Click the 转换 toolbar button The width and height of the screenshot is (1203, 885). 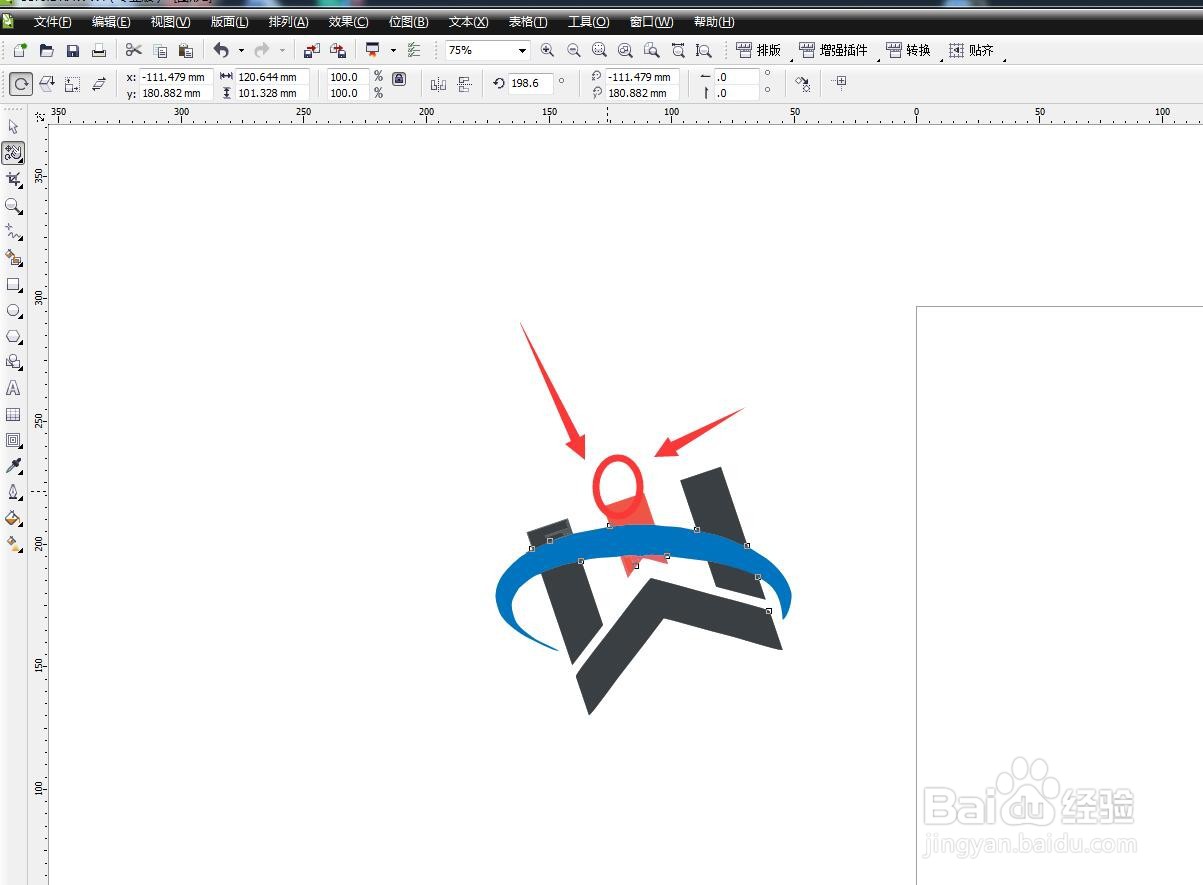pyautogui.click(x=908, y=50)
